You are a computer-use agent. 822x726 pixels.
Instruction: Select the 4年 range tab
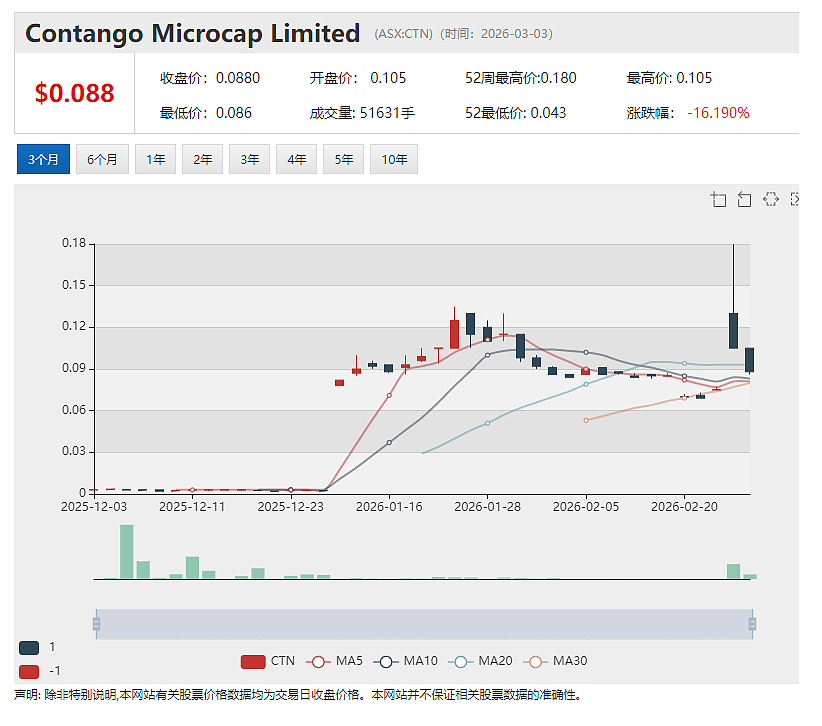(296, 159)
